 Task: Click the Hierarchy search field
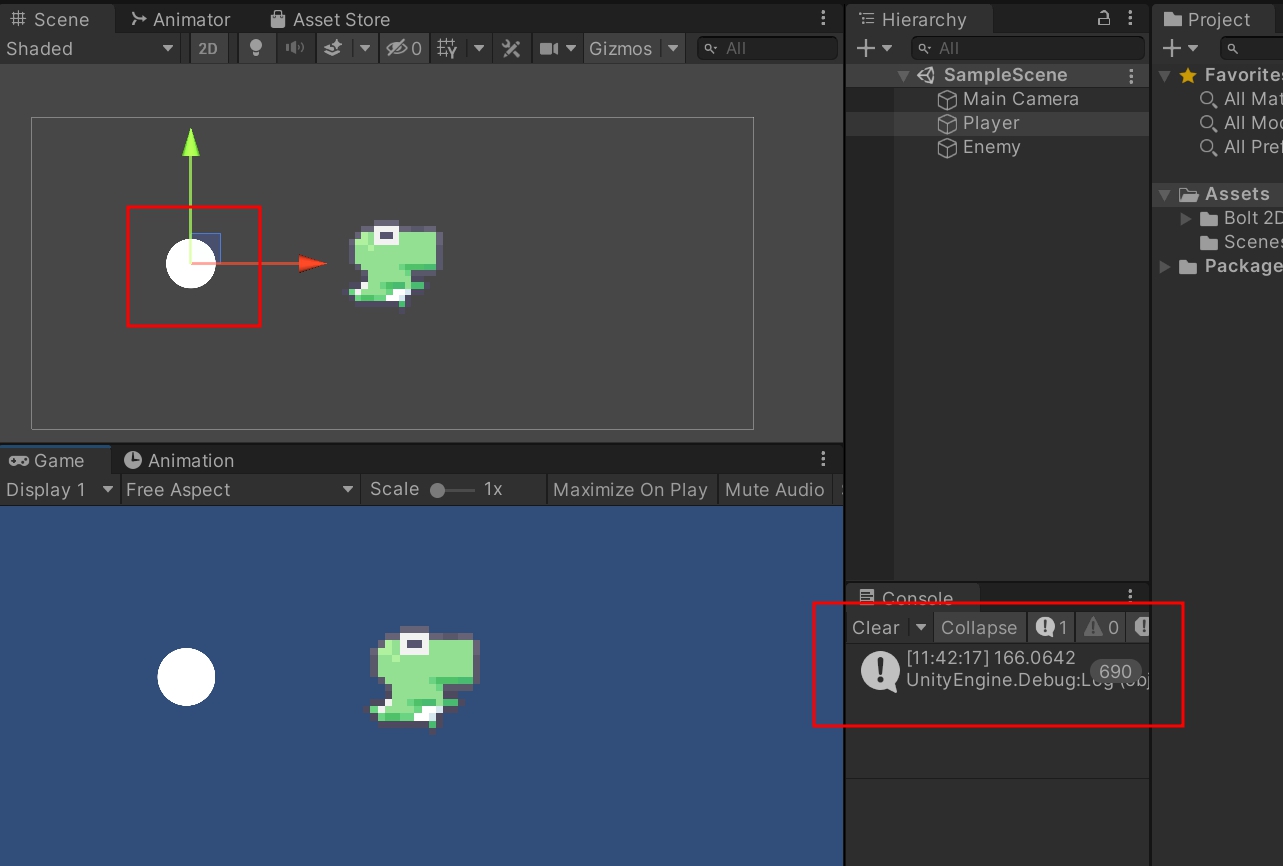1028,48
